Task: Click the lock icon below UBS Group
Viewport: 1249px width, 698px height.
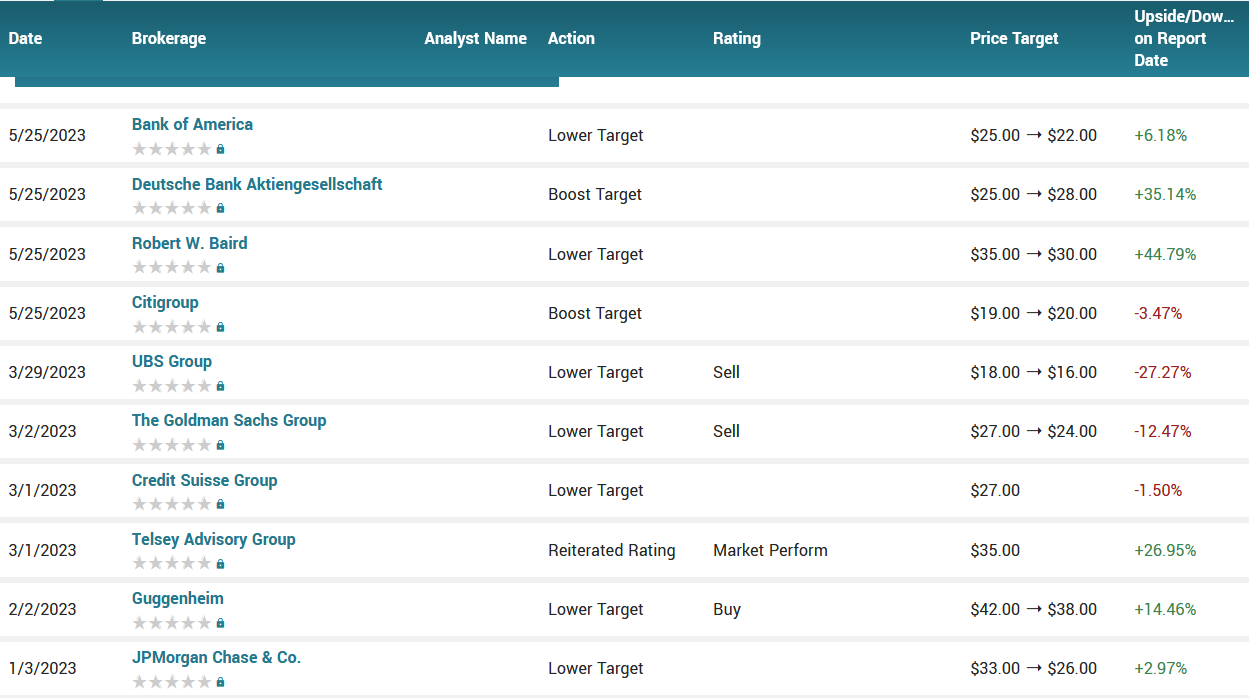Action: tap(220, 385)
